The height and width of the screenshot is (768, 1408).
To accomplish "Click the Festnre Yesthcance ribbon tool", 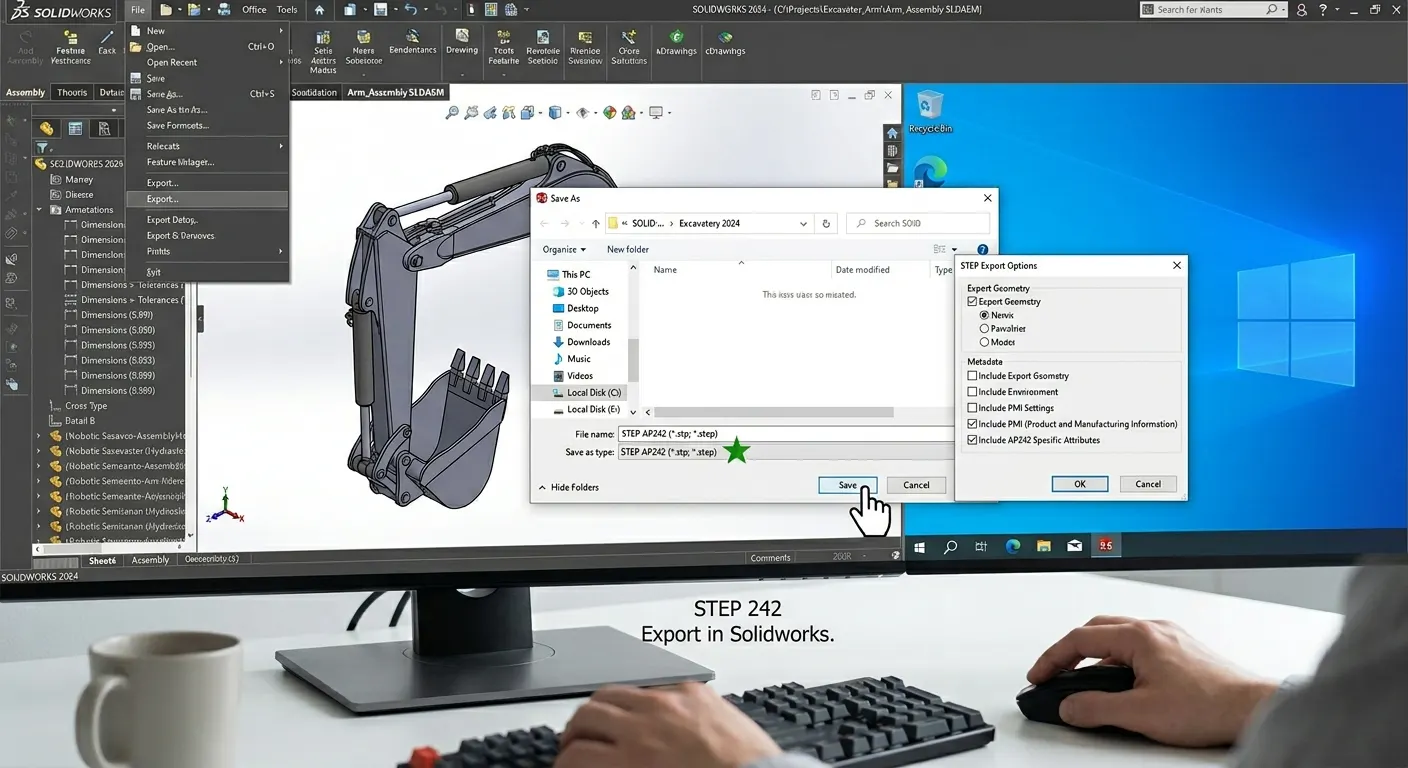I will click(x=71, y=48).
